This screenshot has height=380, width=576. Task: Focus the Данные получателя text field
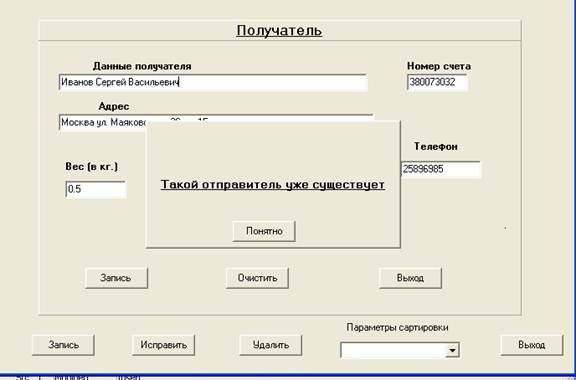(213, 82)
